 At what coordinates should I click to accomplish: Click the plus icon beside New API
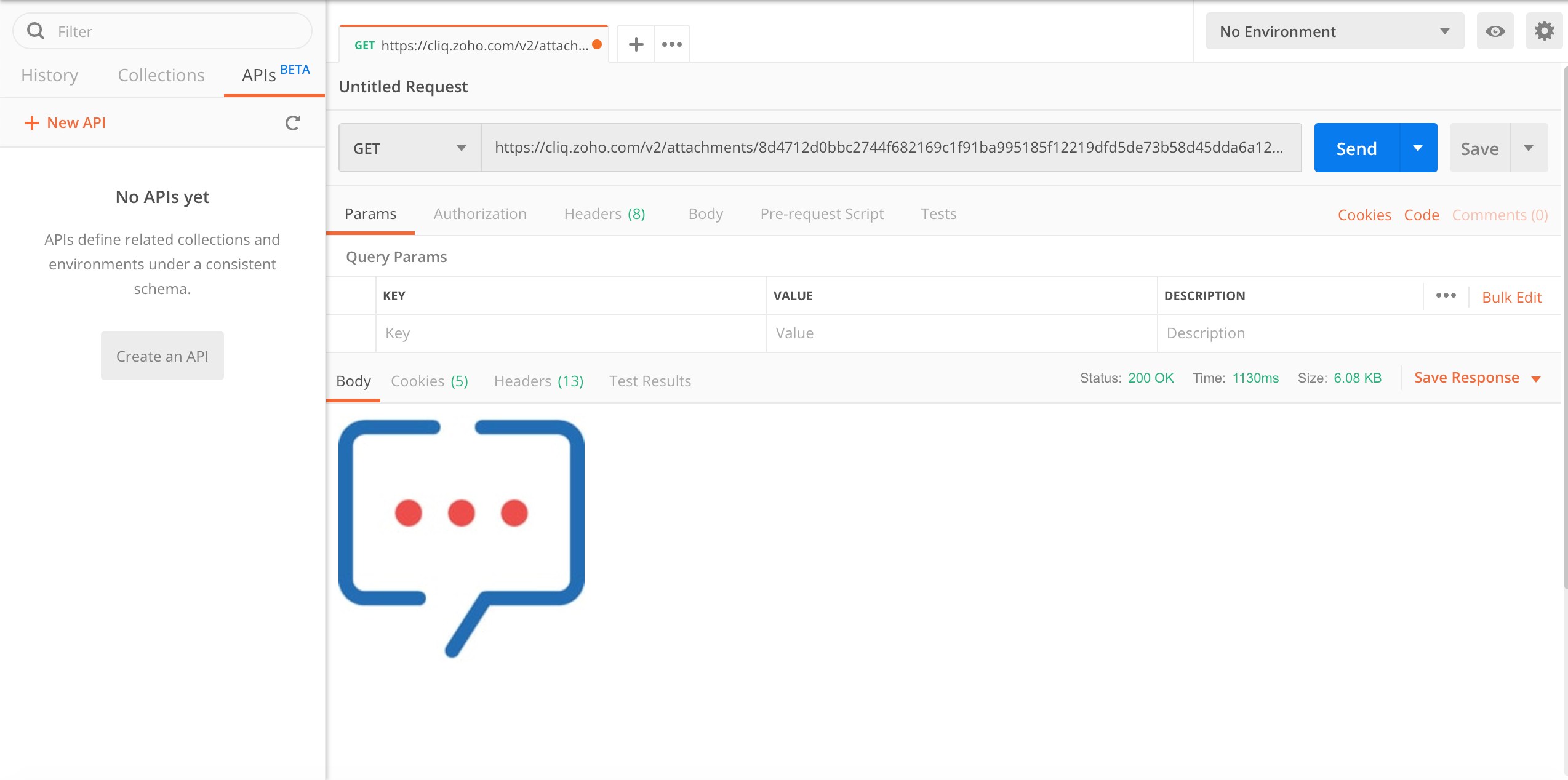31,123
